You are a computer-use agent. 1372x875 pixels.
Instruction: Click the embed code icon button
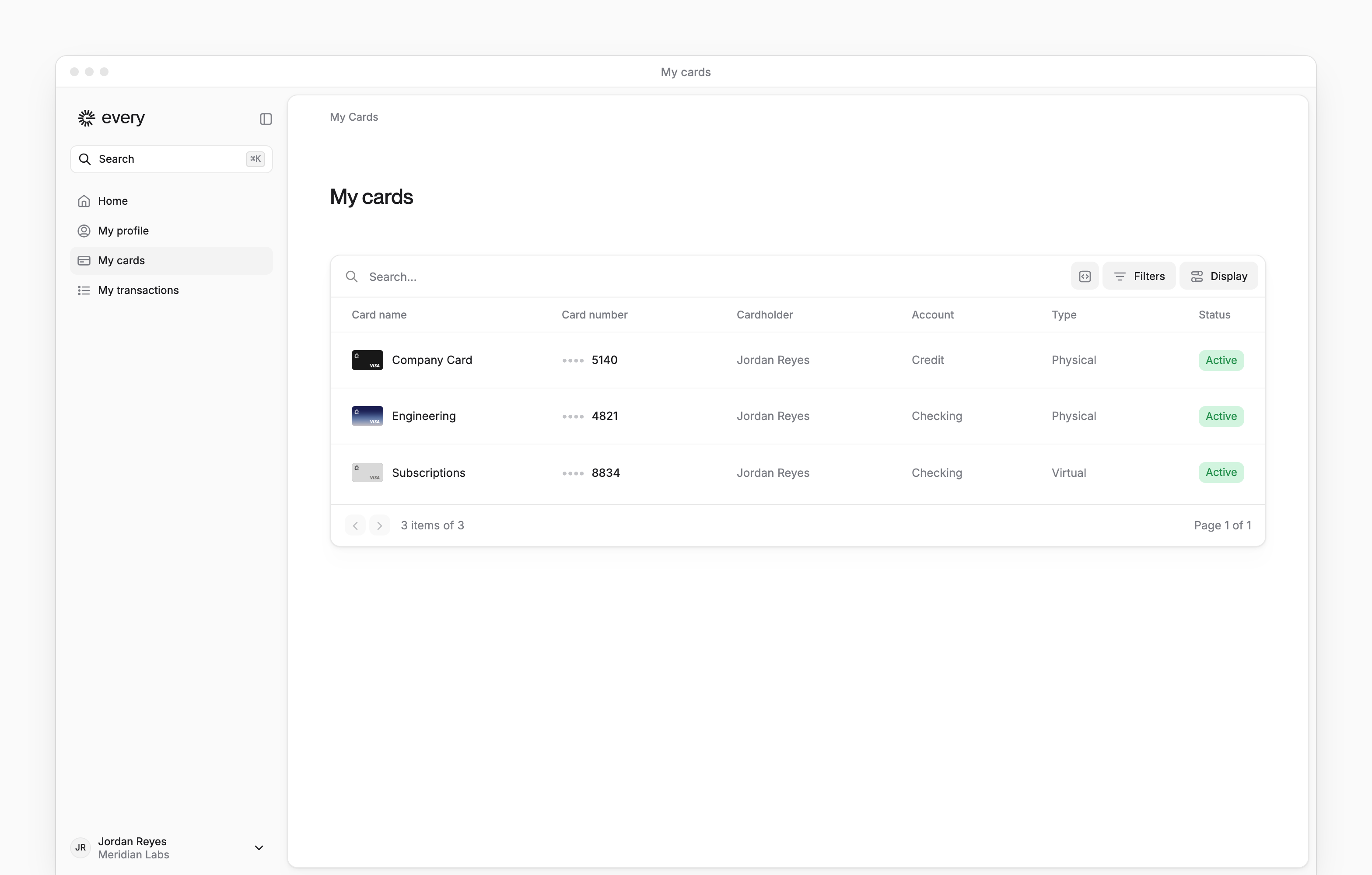(1085, 276)
